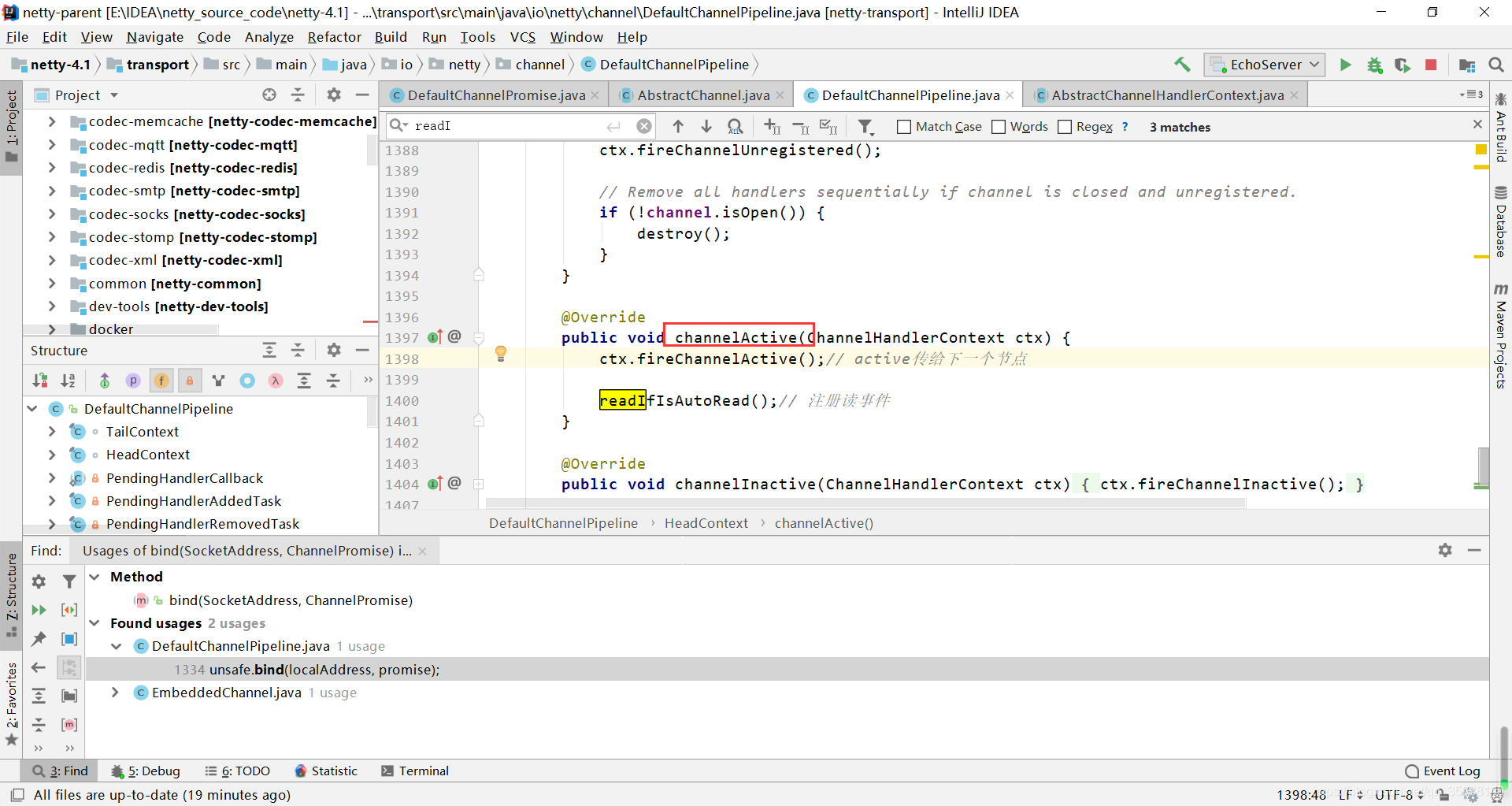Go to next search occurrence arrow
Image resolution: width=1512 pixels, height=806 pixels.
[706, 126]
